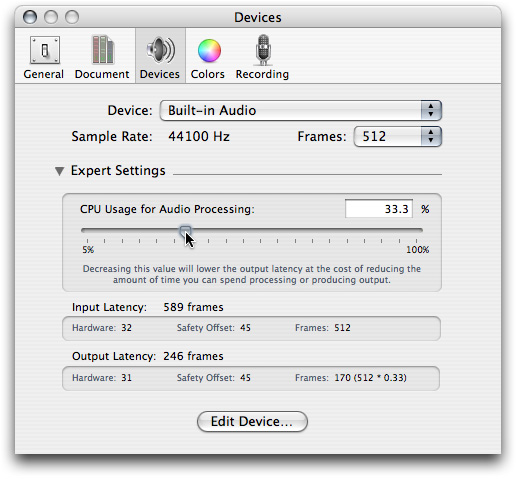The image size is (516, 479).
Task: Open the Device dropdown showing Built-in Audio
Action: 301,110
